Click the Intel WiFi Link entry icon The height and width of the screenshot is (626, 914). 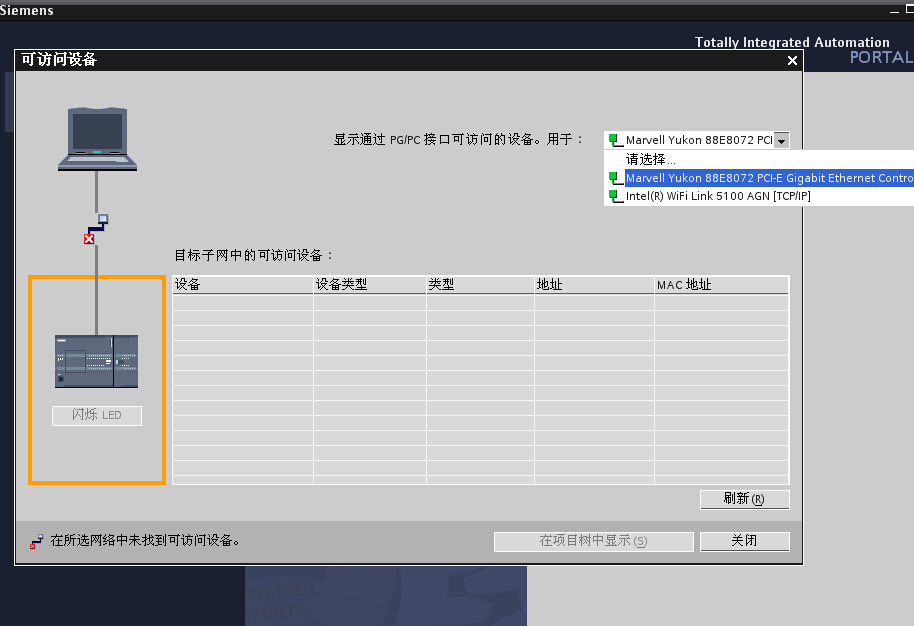click(614, 196)
